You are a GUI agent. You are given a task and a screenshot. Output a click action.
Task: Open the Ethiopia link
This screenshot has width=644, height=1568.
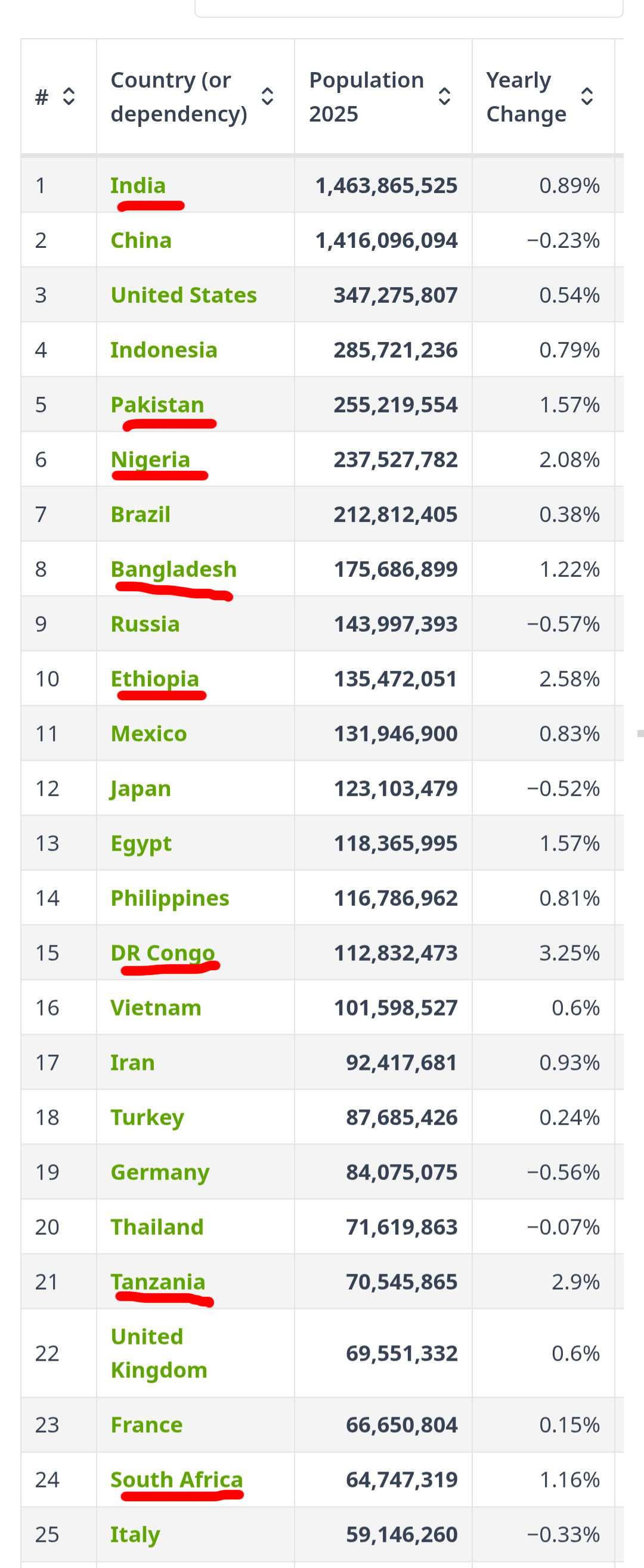tap(155, 679)
